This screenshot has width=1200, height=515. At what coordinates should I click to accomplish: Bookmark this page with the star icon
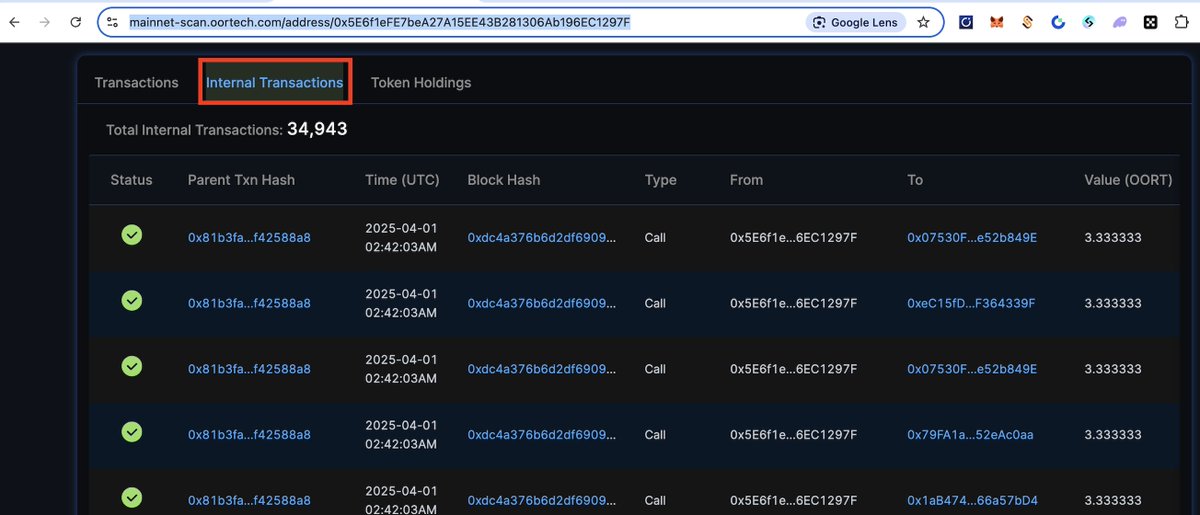pos(924,22)
